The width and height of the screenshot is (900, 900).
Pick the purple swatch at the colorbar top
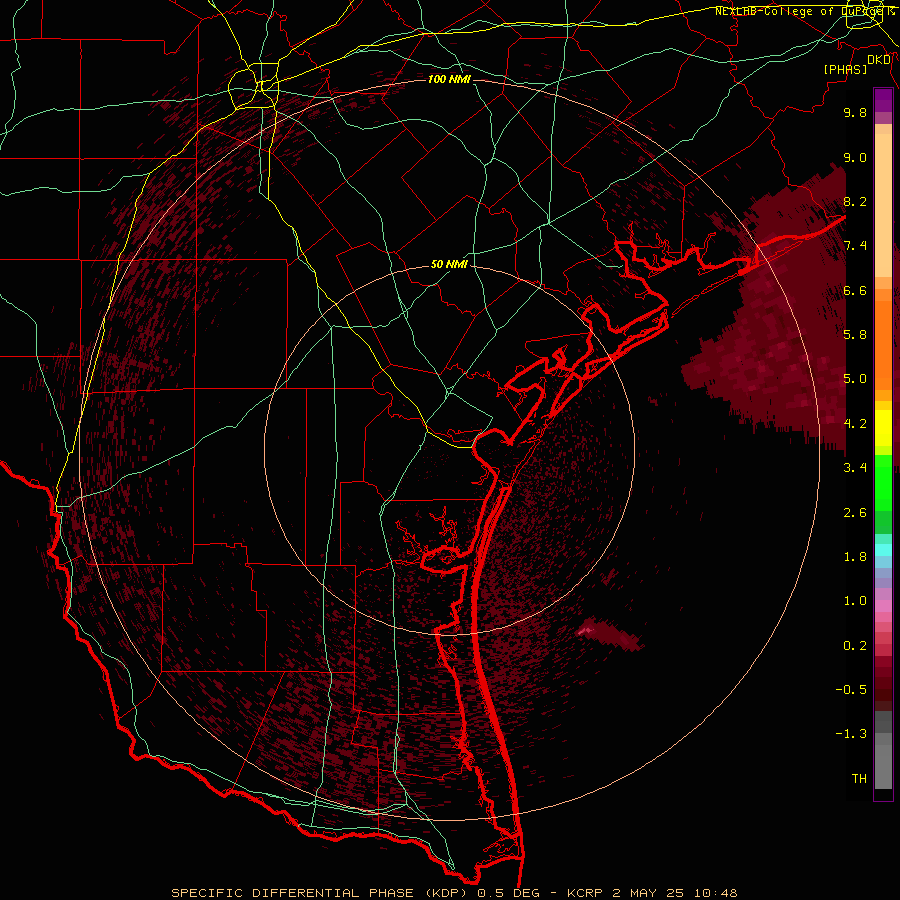[883, 100]
